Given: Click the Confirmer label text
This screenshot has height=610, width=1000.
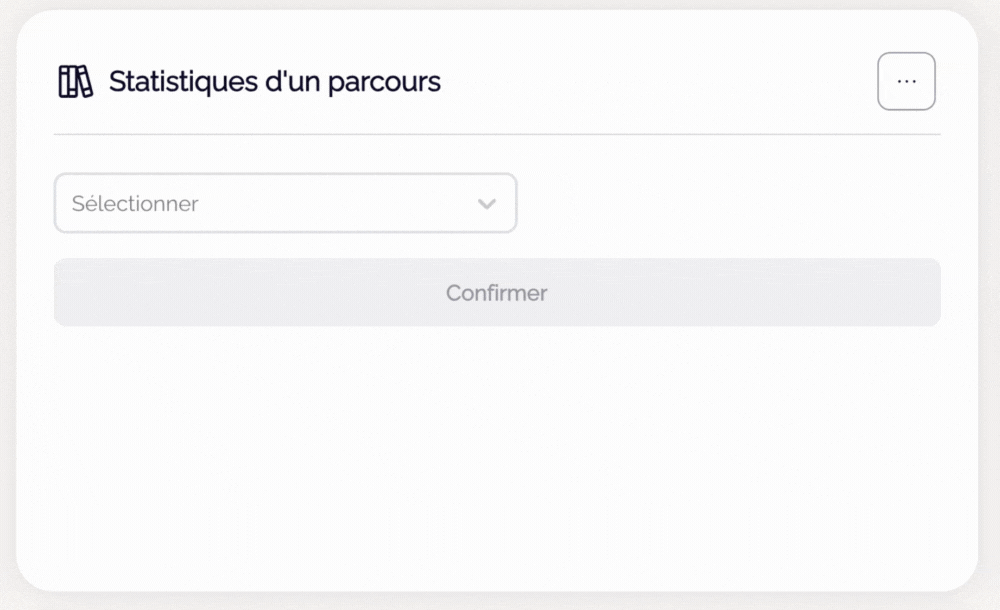Looking at the screenshot, I should pyautogui.click(x=497, y=293).
